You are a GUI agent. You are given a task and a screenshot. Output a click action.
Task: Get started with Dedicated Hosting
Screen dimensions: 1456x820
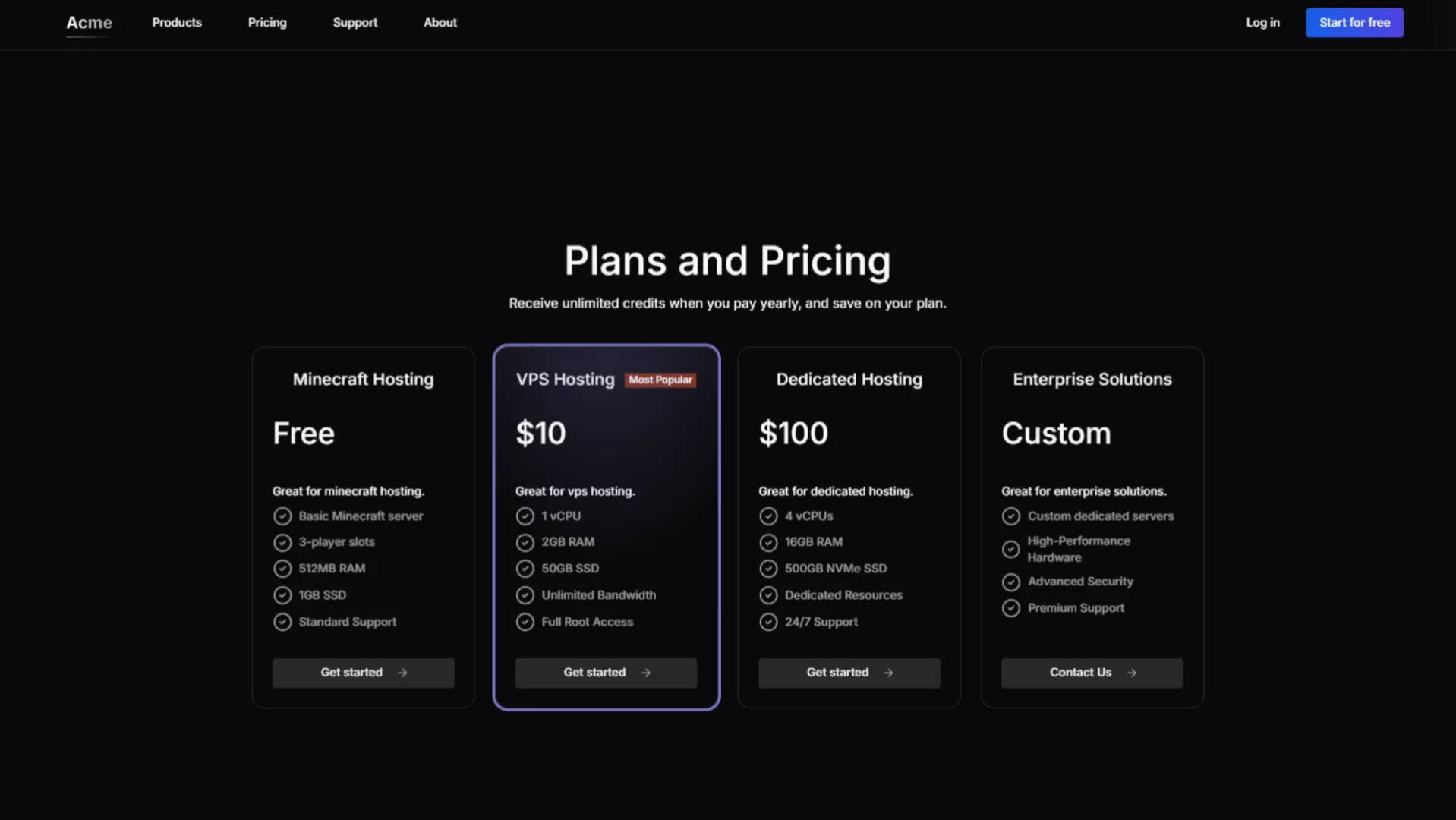[x=849, y=673]
